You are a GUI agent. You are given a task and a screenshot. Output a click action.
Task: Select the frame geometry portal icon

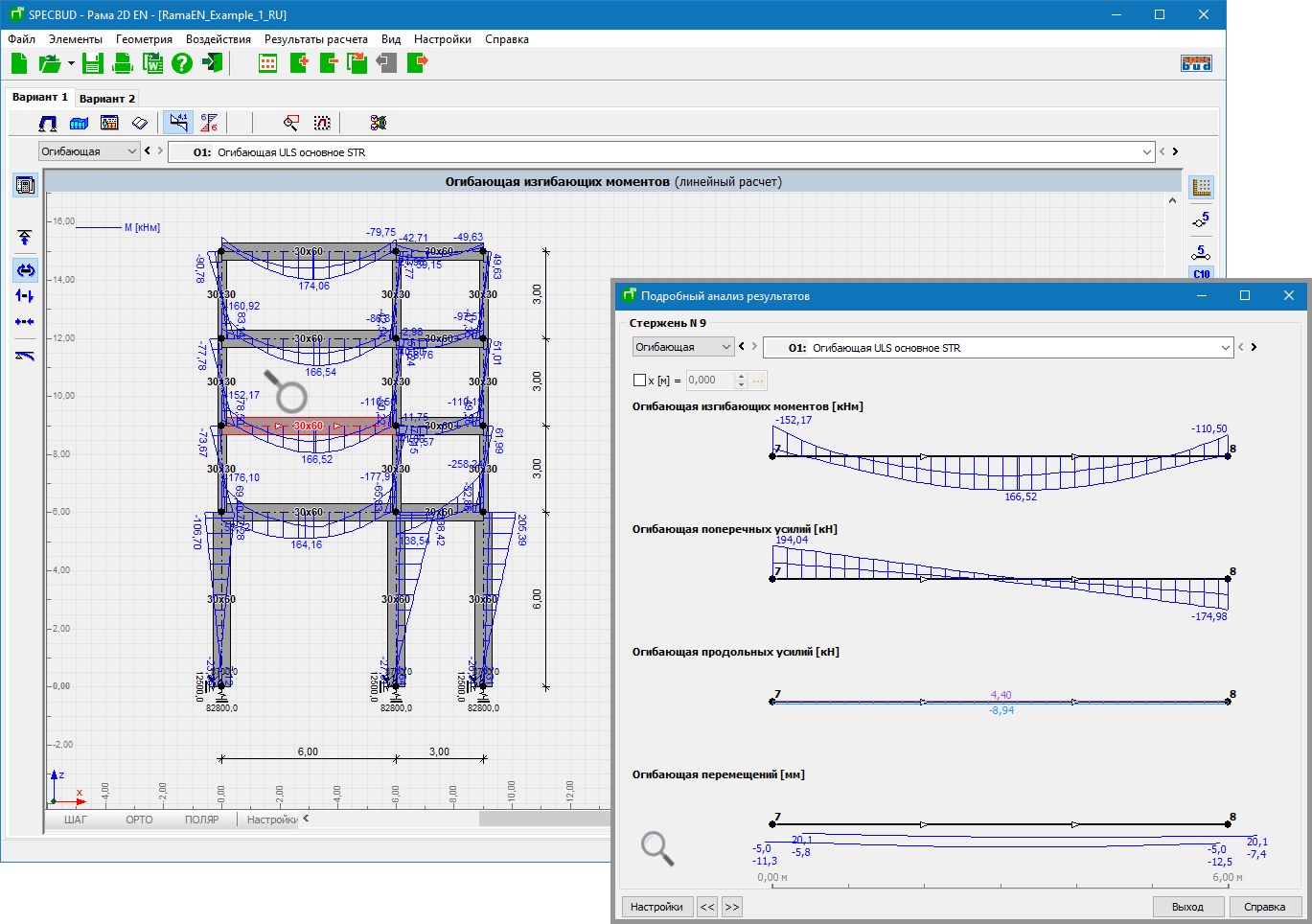(48, 124)
